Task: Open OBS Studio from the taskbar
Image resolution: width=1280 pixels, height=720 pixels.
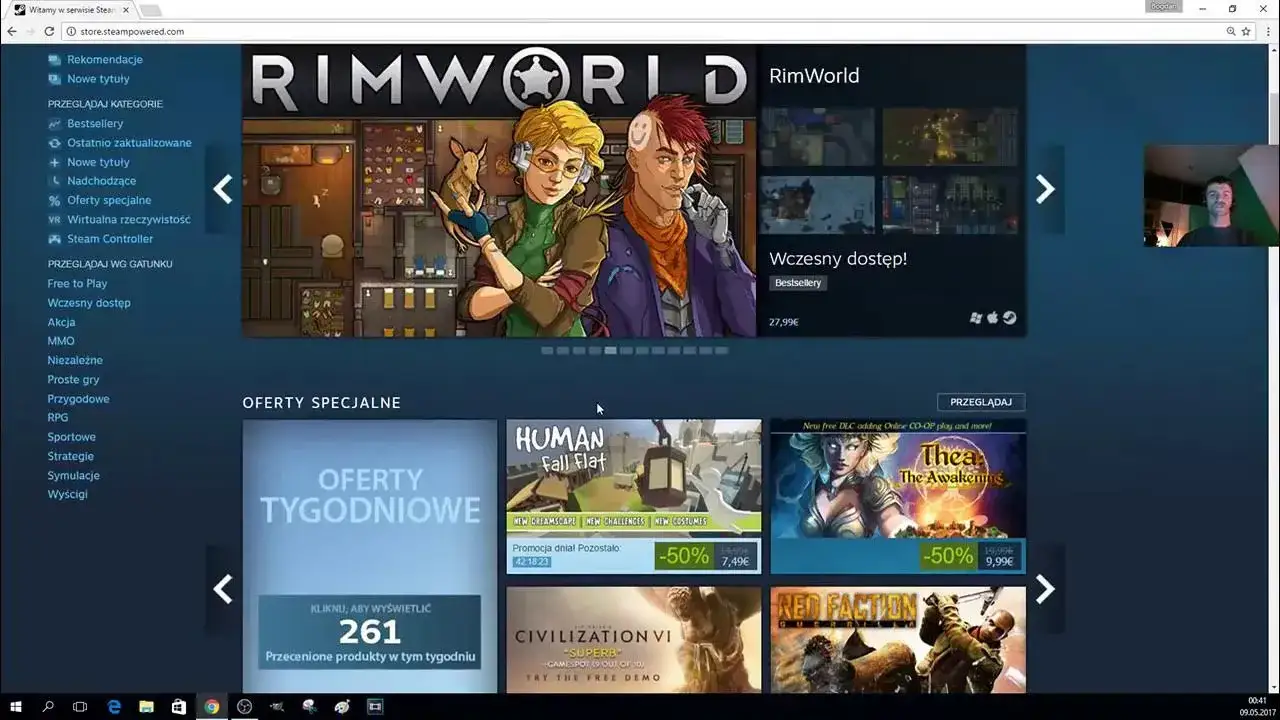Action: [x=244, y=706]
